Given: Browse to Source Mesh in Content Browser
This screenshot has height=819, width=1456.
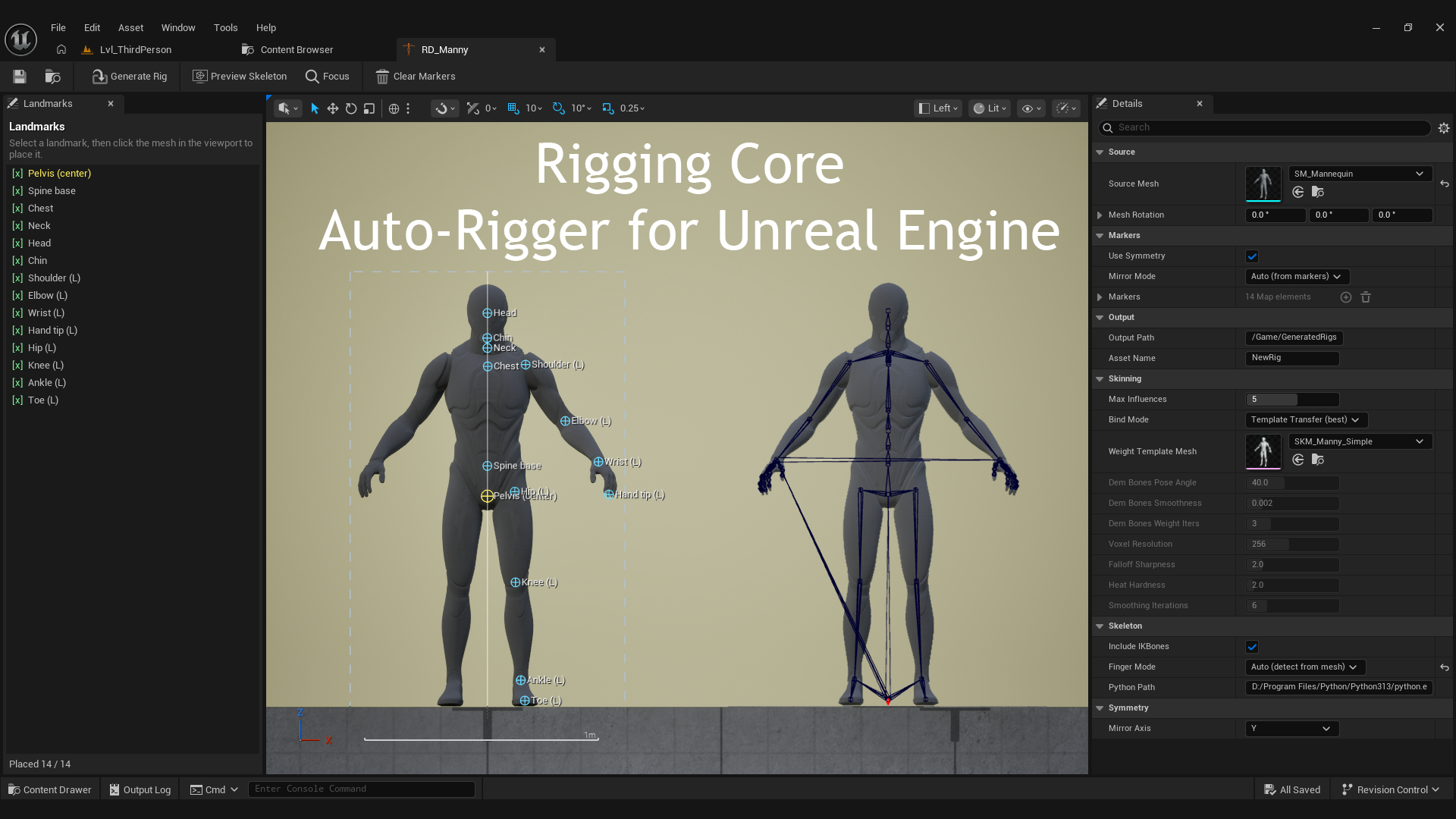Looking at the screenshot, I should (x=1318, y=193).
